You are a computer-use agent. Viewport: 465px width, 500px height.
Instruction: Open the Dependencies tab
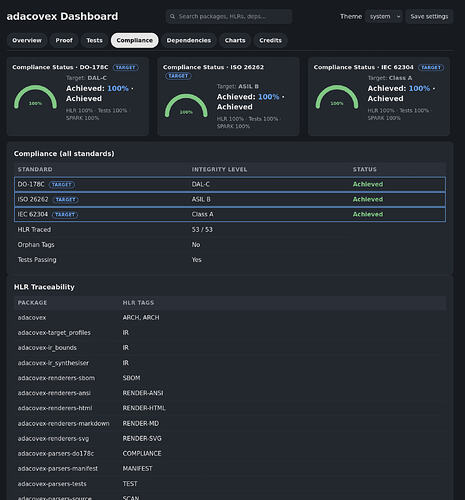pyautogui.click(x=189, y=40)
